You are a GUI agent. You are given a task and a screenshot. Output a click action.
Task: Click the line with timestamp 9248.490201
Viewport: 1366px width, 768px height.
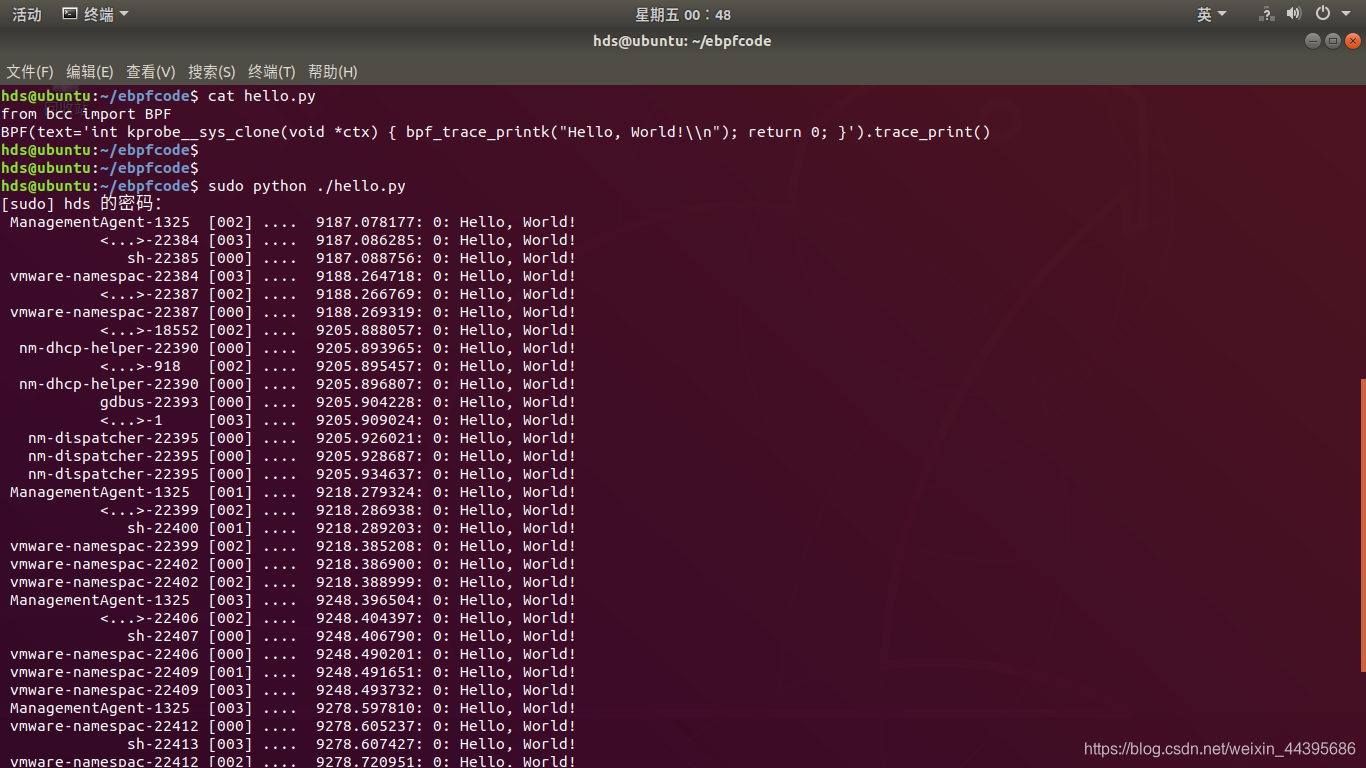click(x=292, y=654)
